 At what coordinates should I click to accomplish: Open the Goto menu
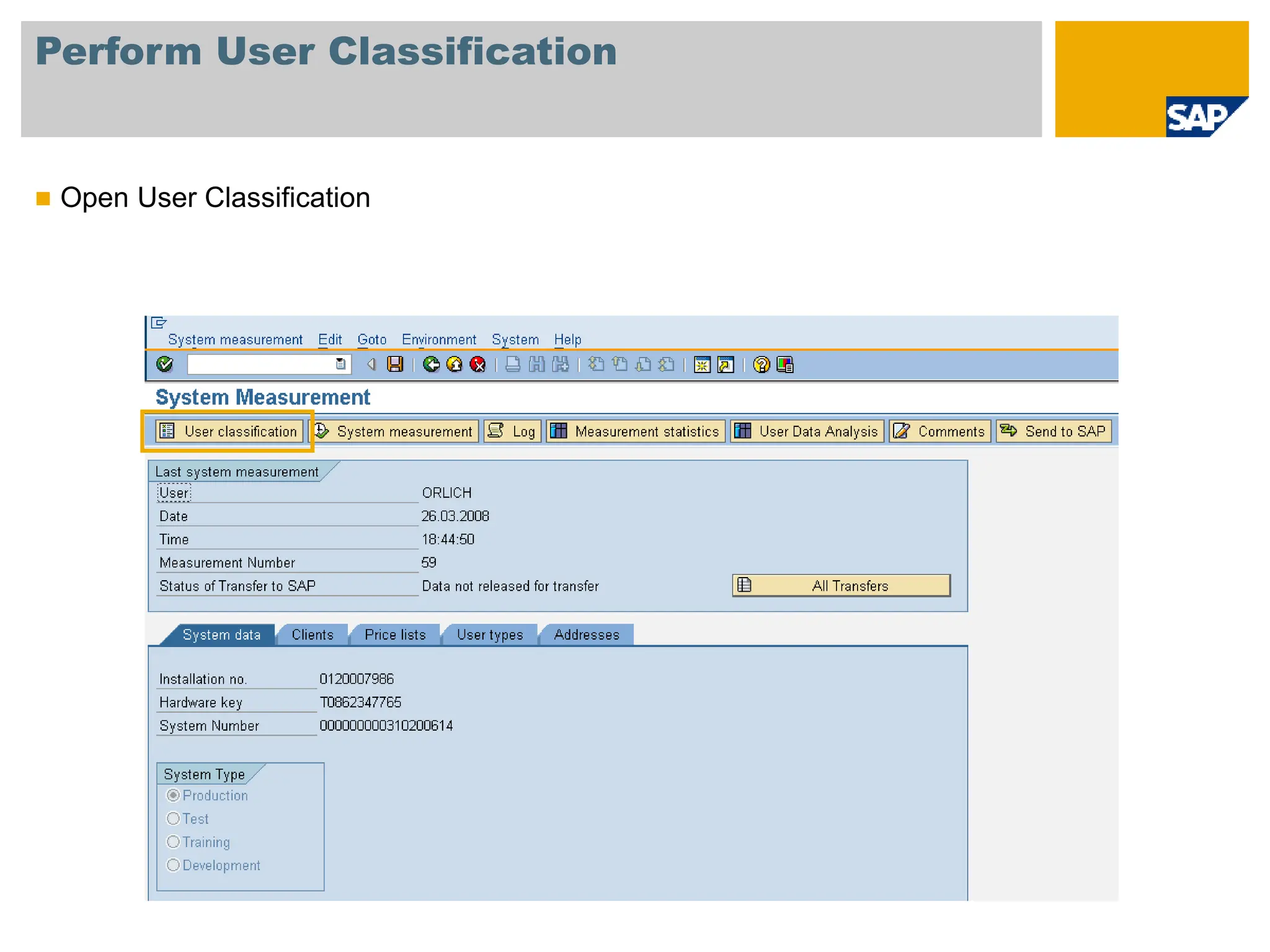coord(371,340)
